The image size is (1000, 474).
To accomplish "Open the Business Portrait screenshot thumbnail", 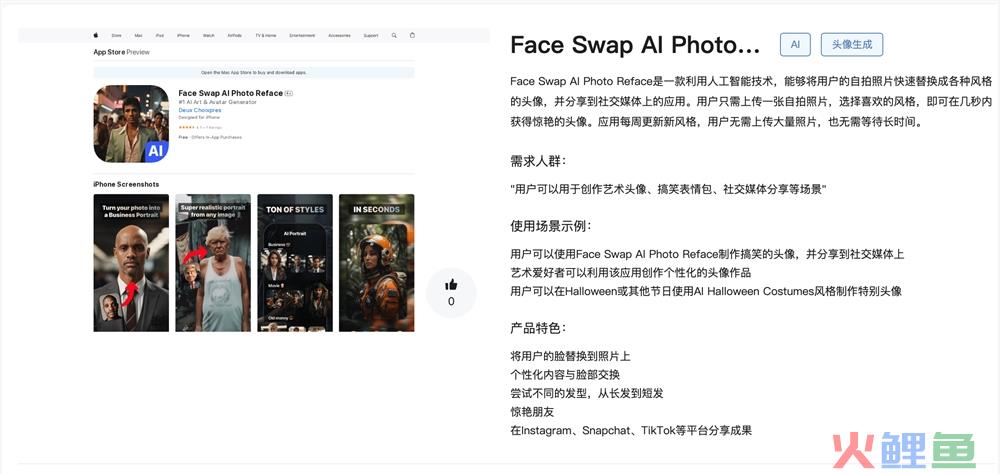I will pyautogui.click(x=131, y=263).
